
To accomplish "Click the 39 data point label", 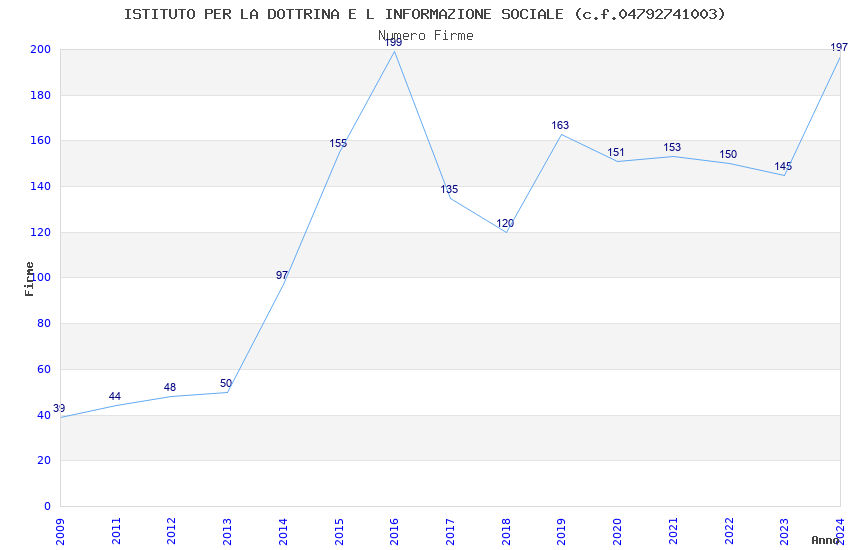I will 59,408.
